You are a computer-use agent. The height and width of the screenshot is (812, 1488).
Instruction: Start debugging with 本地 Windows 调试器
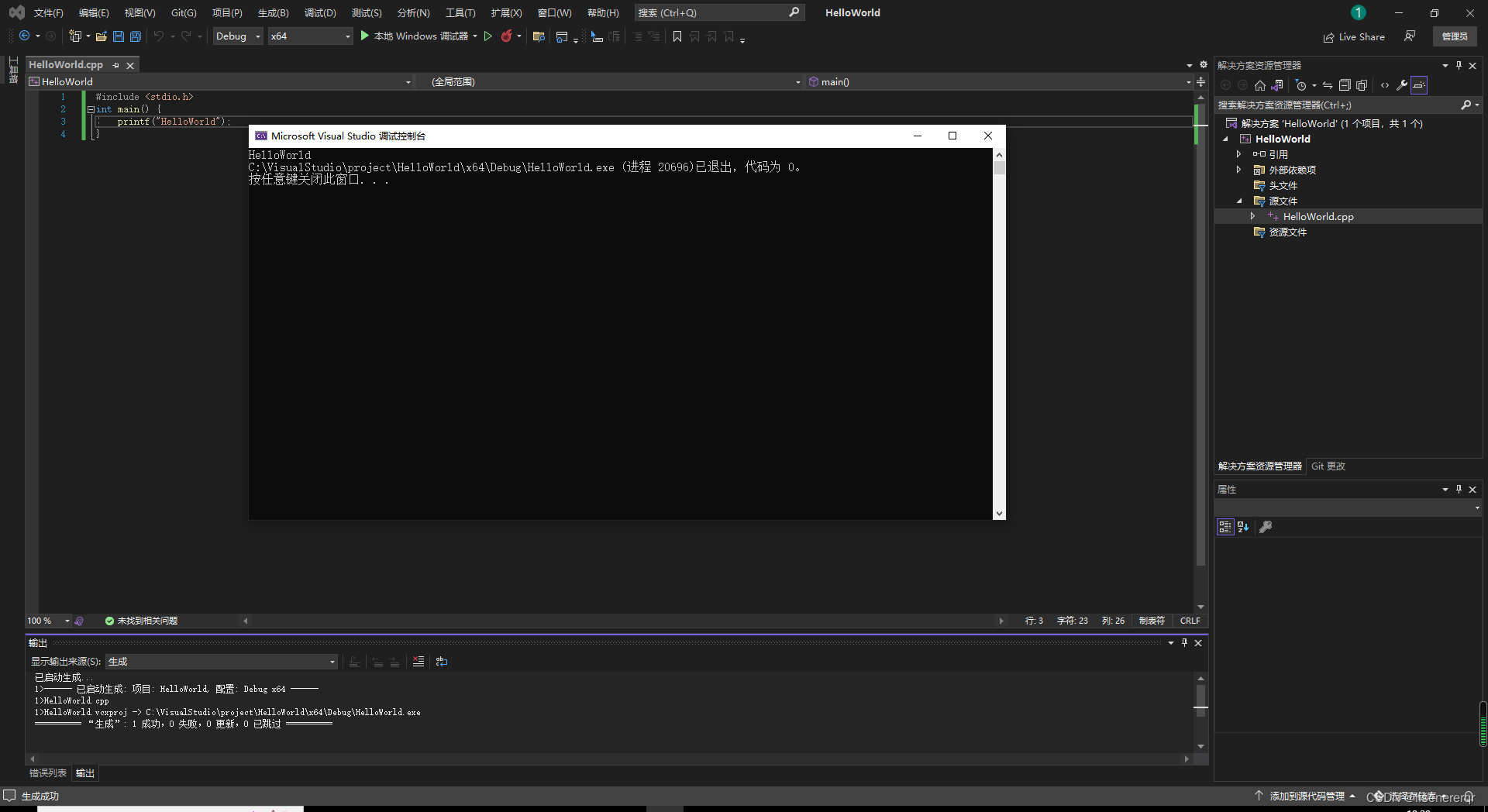click(415, 36)
